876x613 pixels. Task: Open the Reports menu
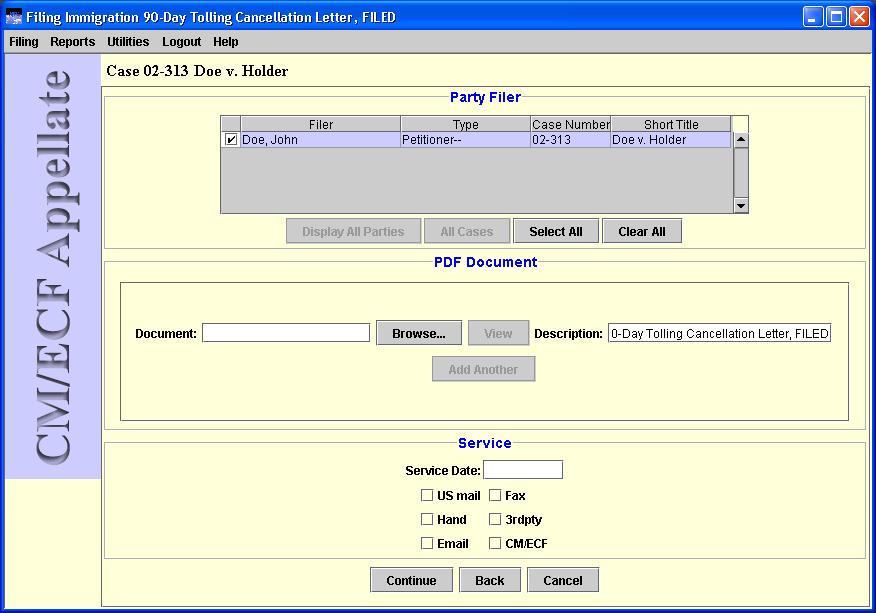point(73,42)
